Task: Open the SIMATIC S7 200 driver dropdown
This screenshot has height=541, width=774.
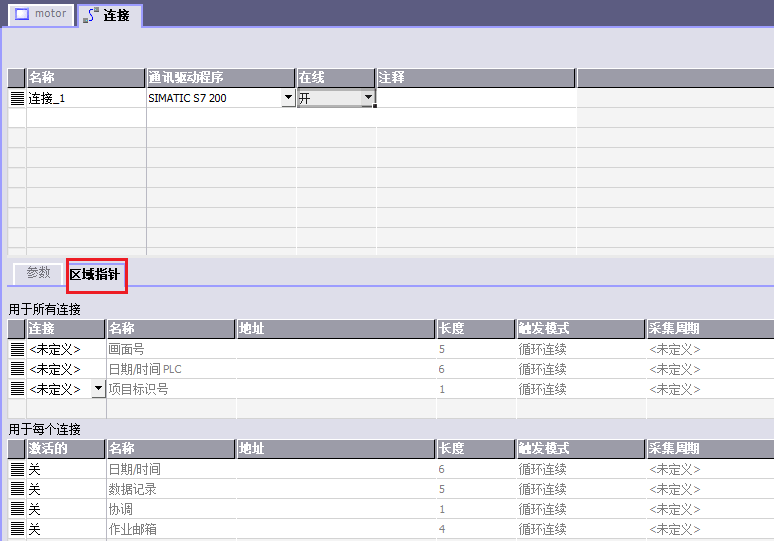Action: [x=289, y=98]
